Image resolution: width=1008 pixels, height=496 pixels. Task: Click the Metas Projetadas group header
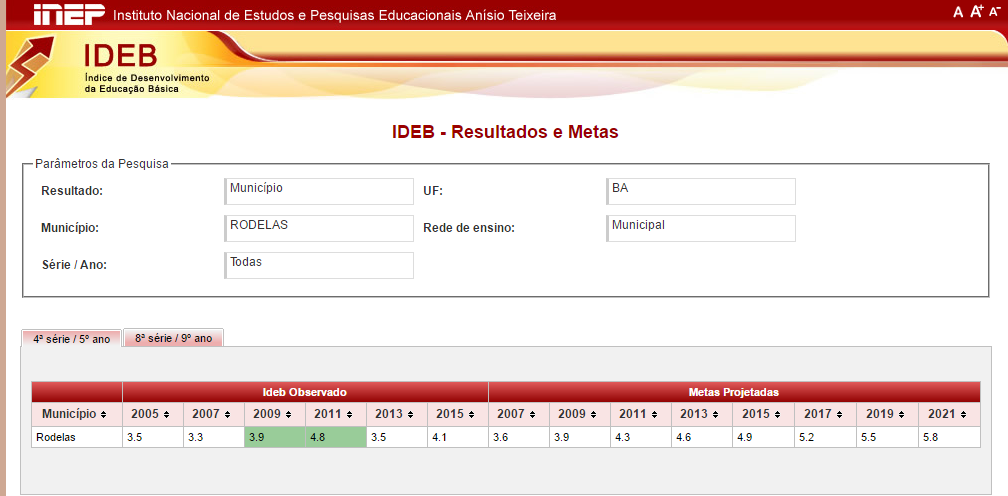(x=735, y=392)
